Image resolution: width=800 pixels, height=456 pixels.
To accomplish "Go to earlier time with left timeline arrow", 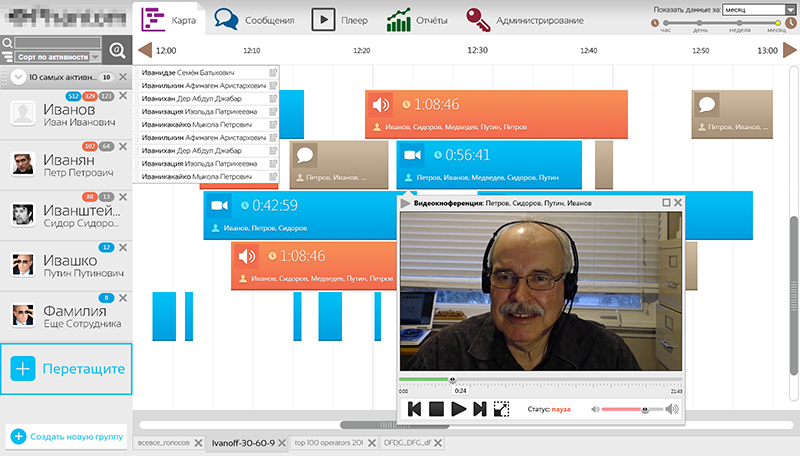I will [145, 50].
